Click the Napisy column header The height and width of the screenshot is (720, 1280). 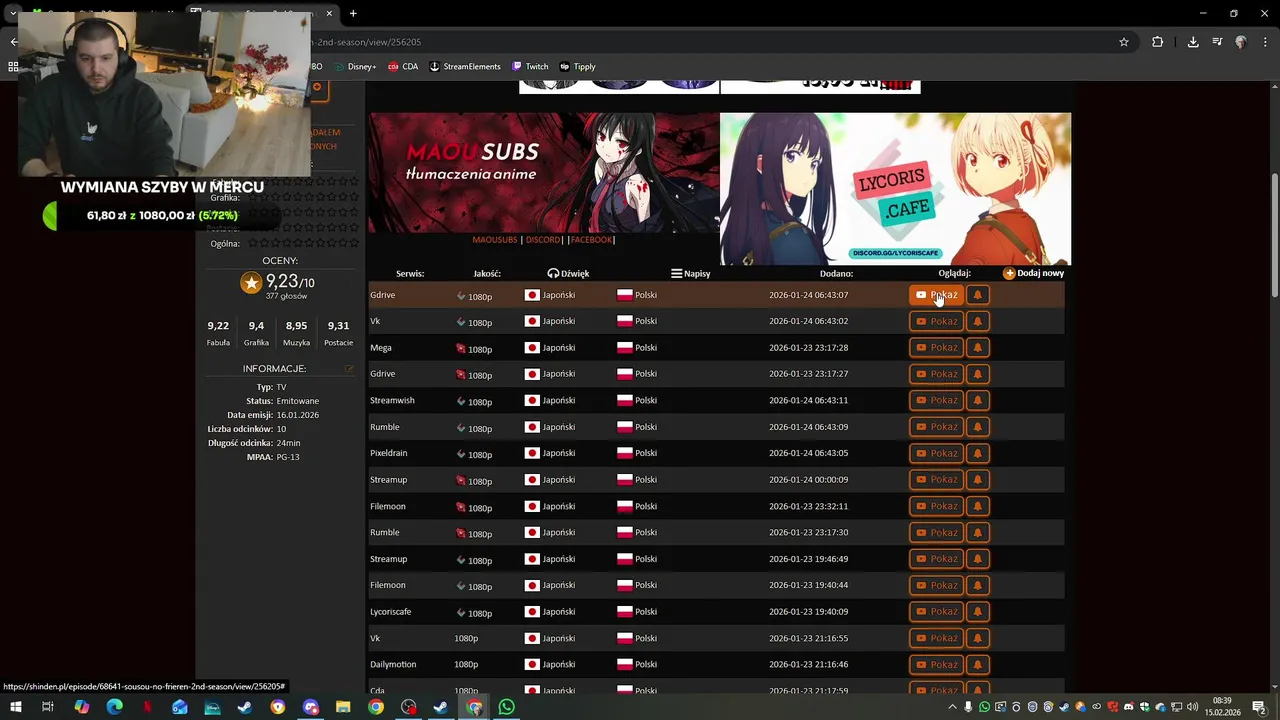click(690, 273)
